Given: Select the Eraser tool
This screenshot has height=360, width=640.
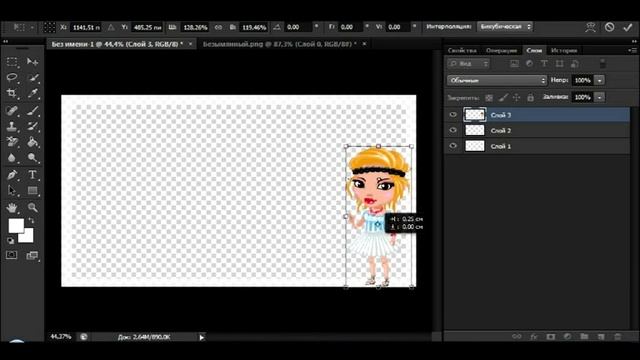Looking at the screenshot, I should coord(12,142).
